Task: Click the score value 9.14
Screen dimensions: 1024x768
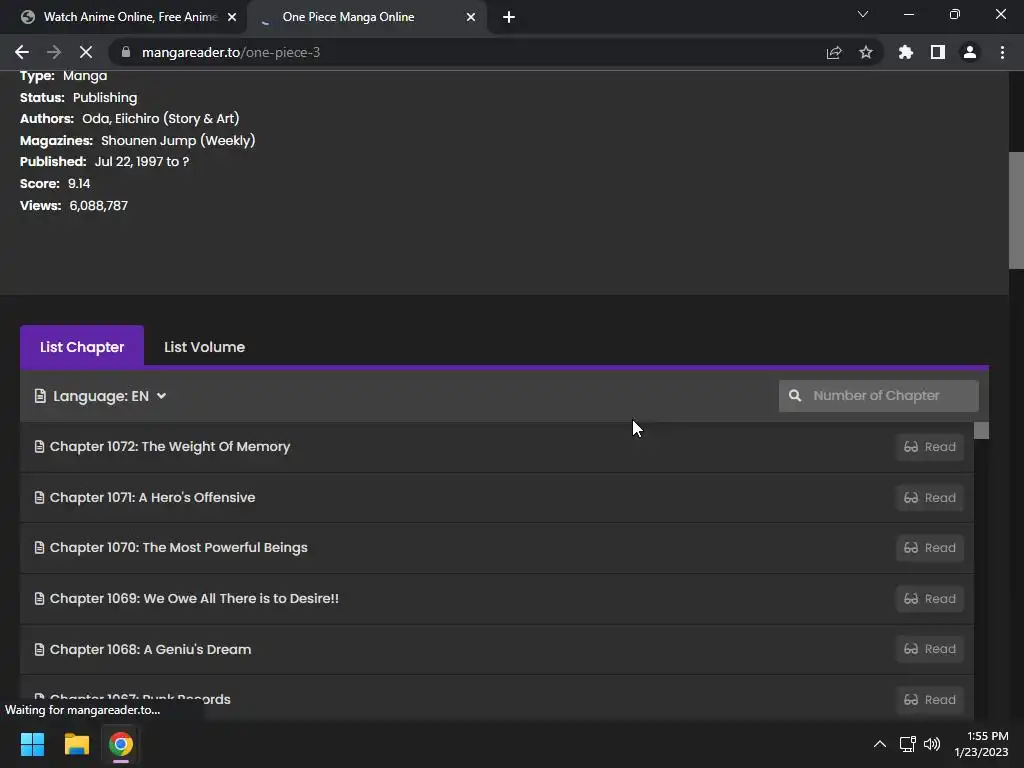Action: coord(79,184)
